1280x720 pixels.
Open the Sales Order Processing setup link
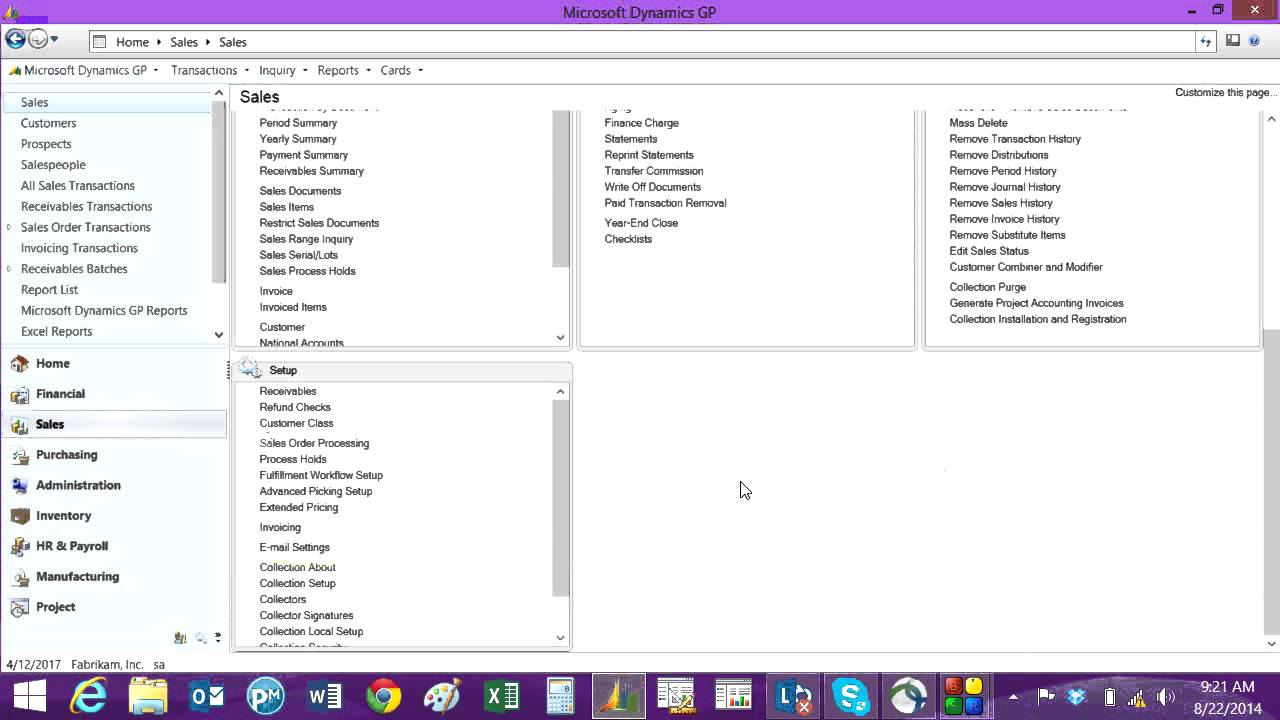coord(314,443)
